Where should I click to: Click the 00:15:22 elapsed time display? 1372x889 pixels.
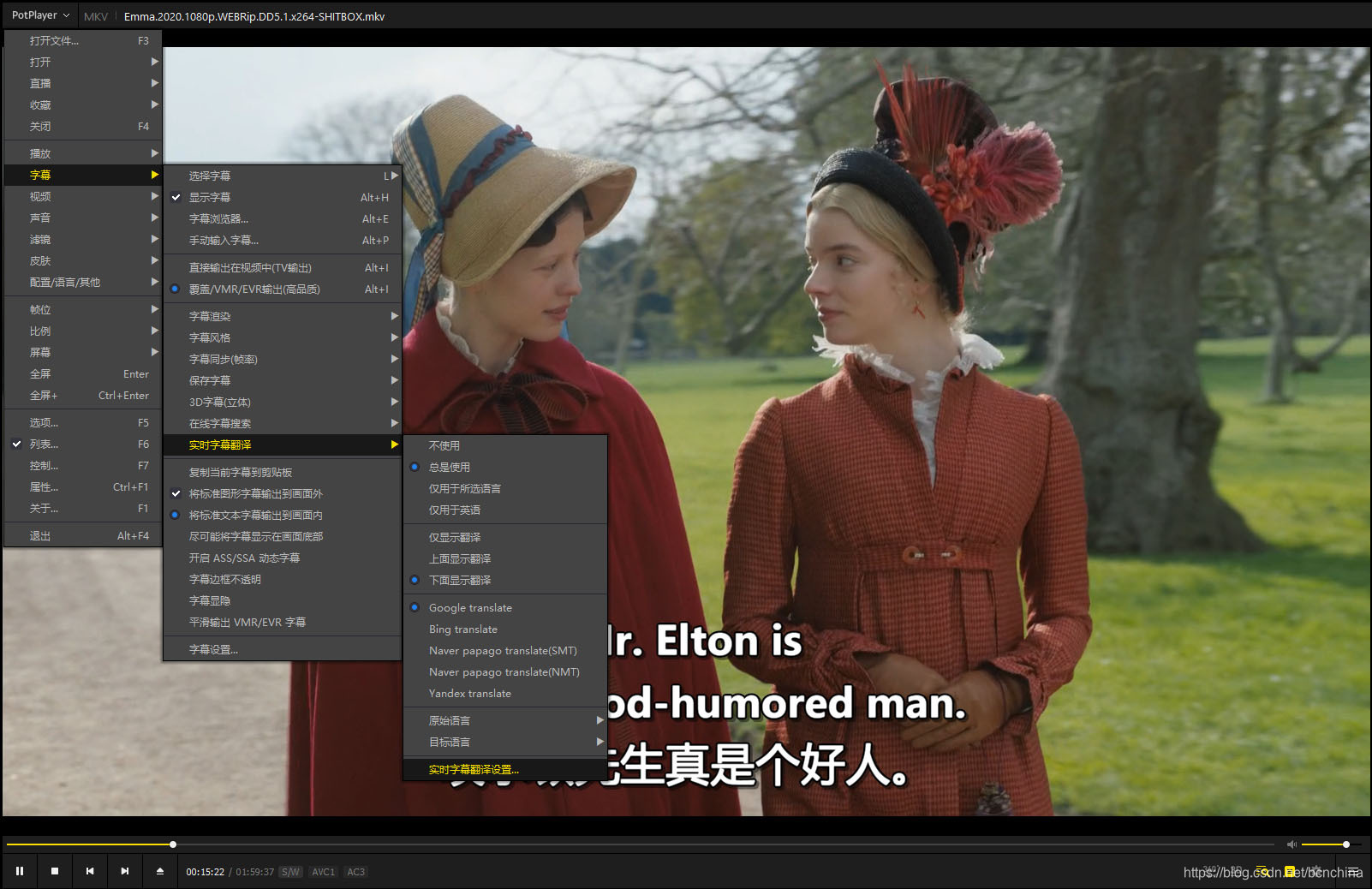pyautogui.click(x=206, y=872)
